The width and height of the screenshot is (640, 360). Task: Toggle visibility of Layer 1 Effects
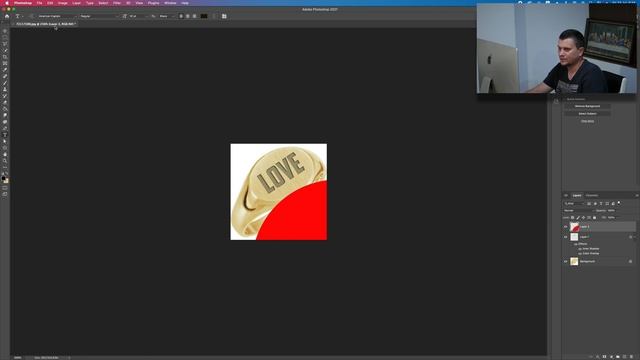(x=575, y=244)
